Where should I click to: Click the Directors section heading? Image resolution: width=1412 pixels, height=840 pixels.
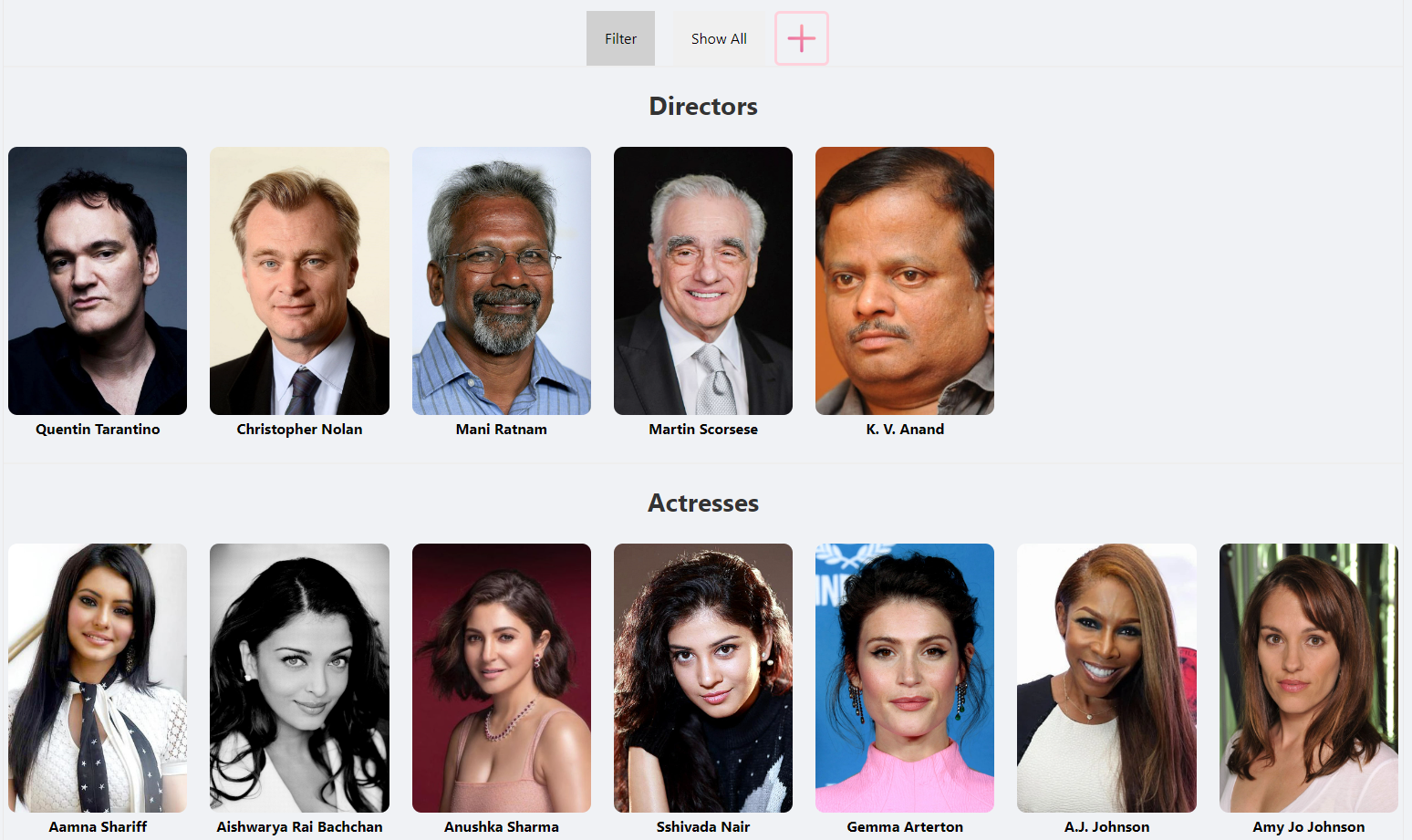pyautogui.click(x=703, y=106)
